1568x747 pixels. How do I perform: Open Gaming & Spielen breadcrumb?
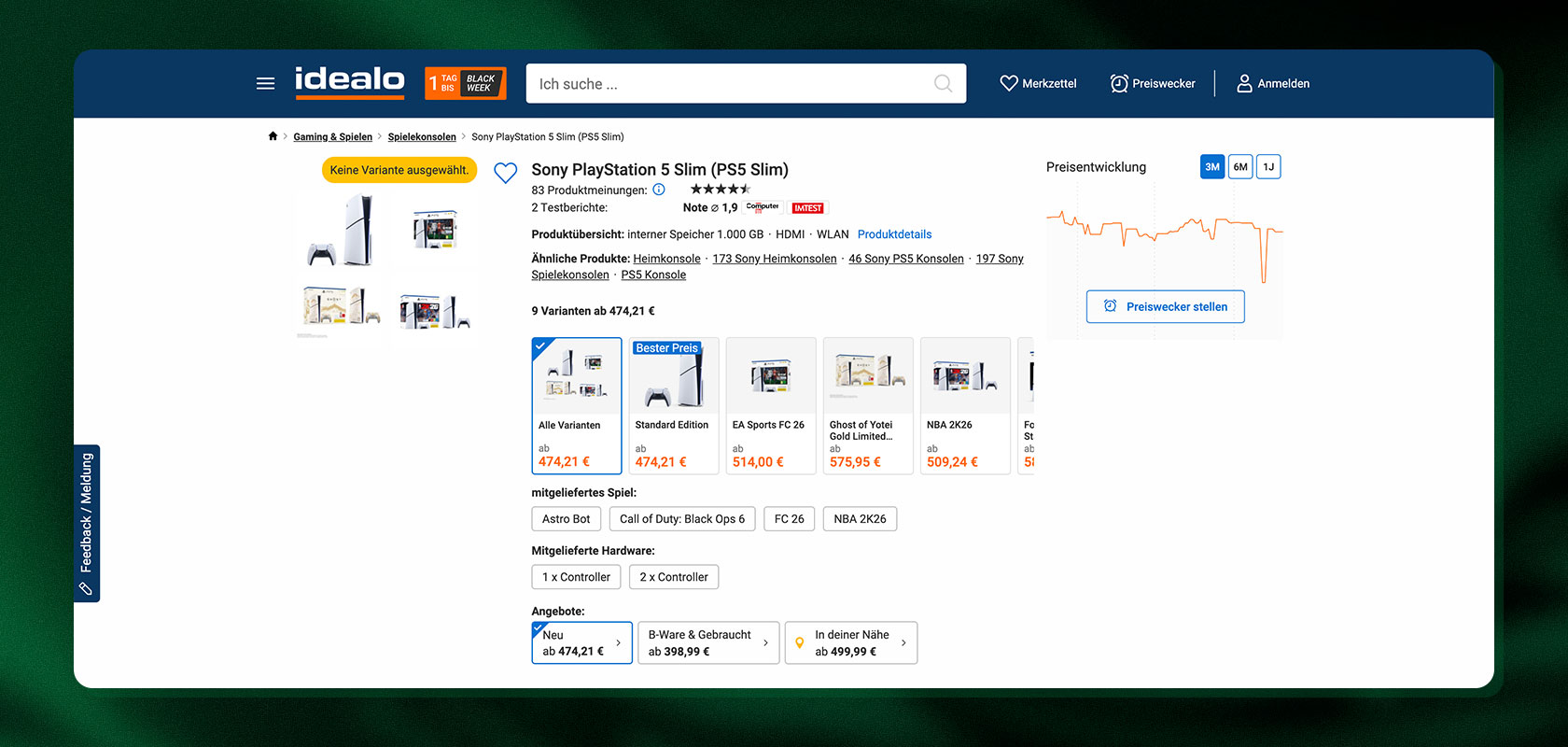tap(332, 136)
